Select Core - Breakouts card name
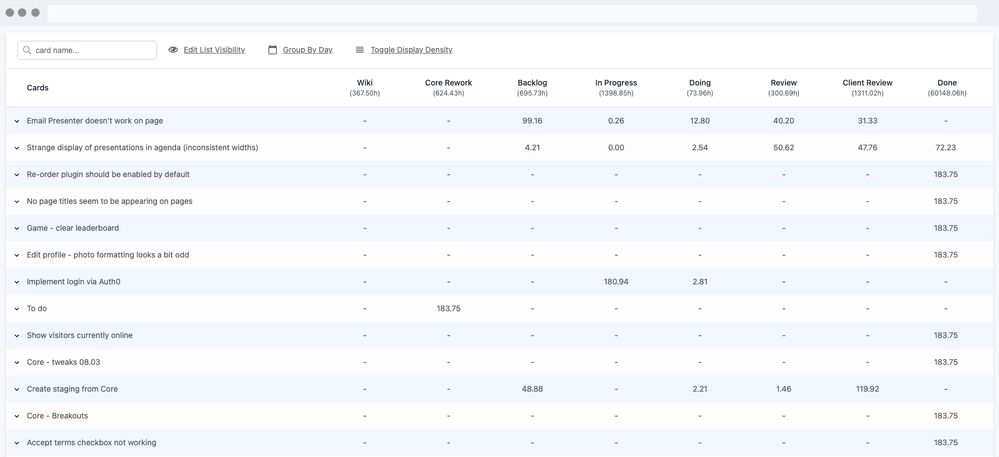The width and height of the screenshot is (999, 457). coord(57,416)
